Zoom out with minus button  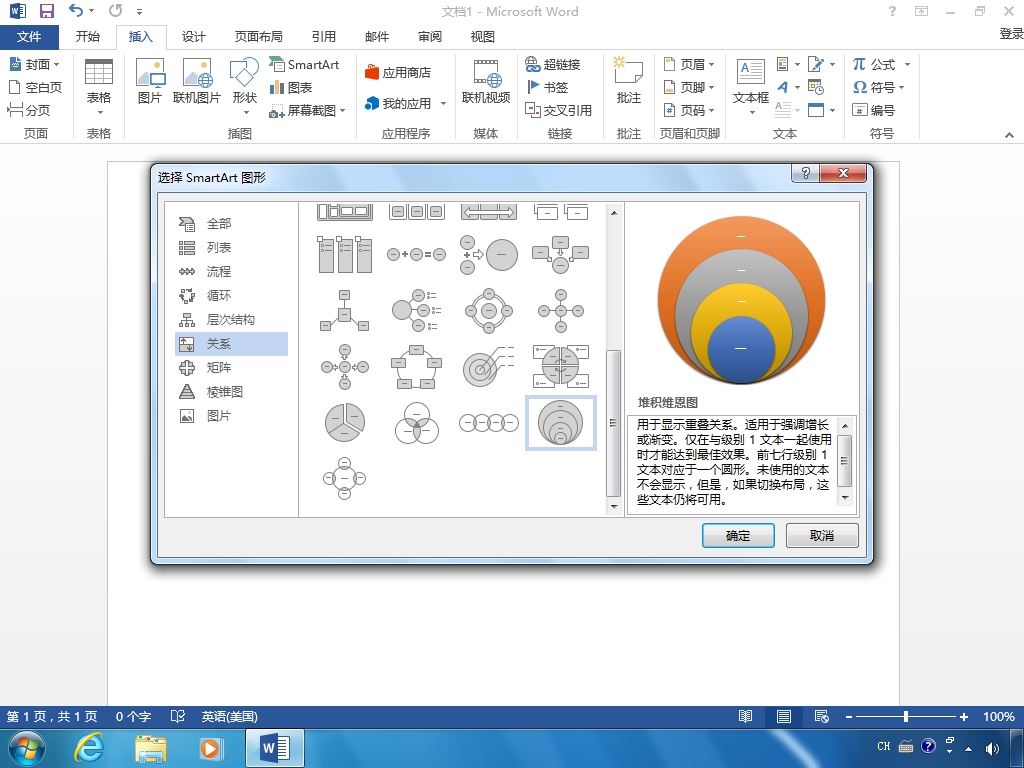(848, 716)
